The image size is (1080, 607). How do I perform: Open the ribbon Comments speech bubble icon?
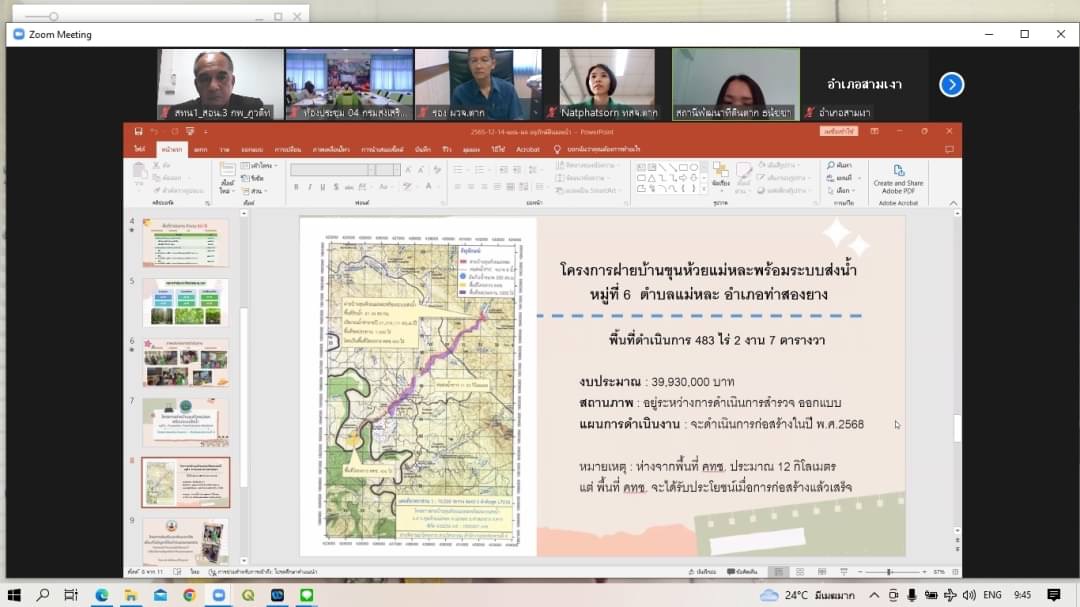coord(949,149)
